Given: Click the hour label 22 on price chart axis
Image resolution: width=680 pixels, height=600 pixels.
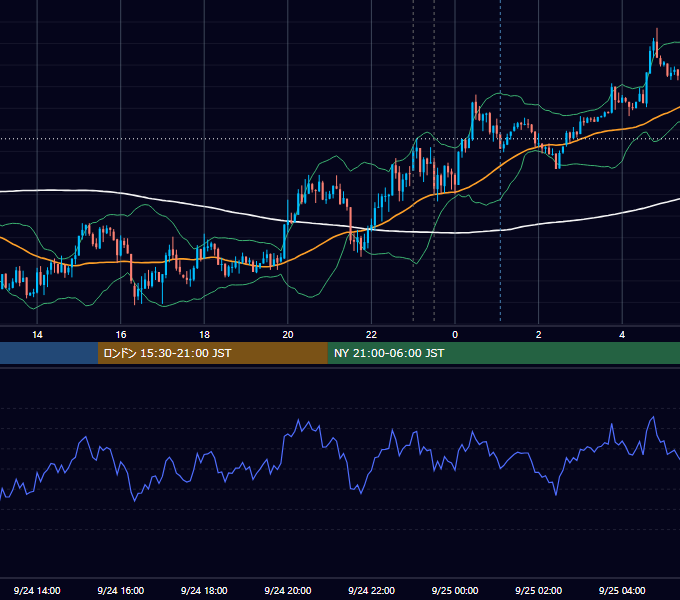Looking at the screenshot, I should click(x=371, y=335).
